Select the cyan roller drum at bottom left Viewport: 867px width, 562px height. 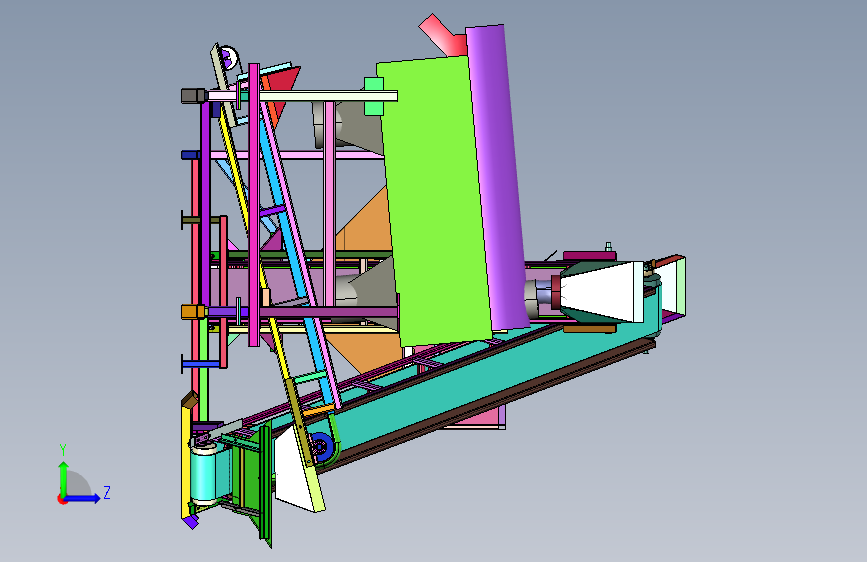click(x=205, y=476)
